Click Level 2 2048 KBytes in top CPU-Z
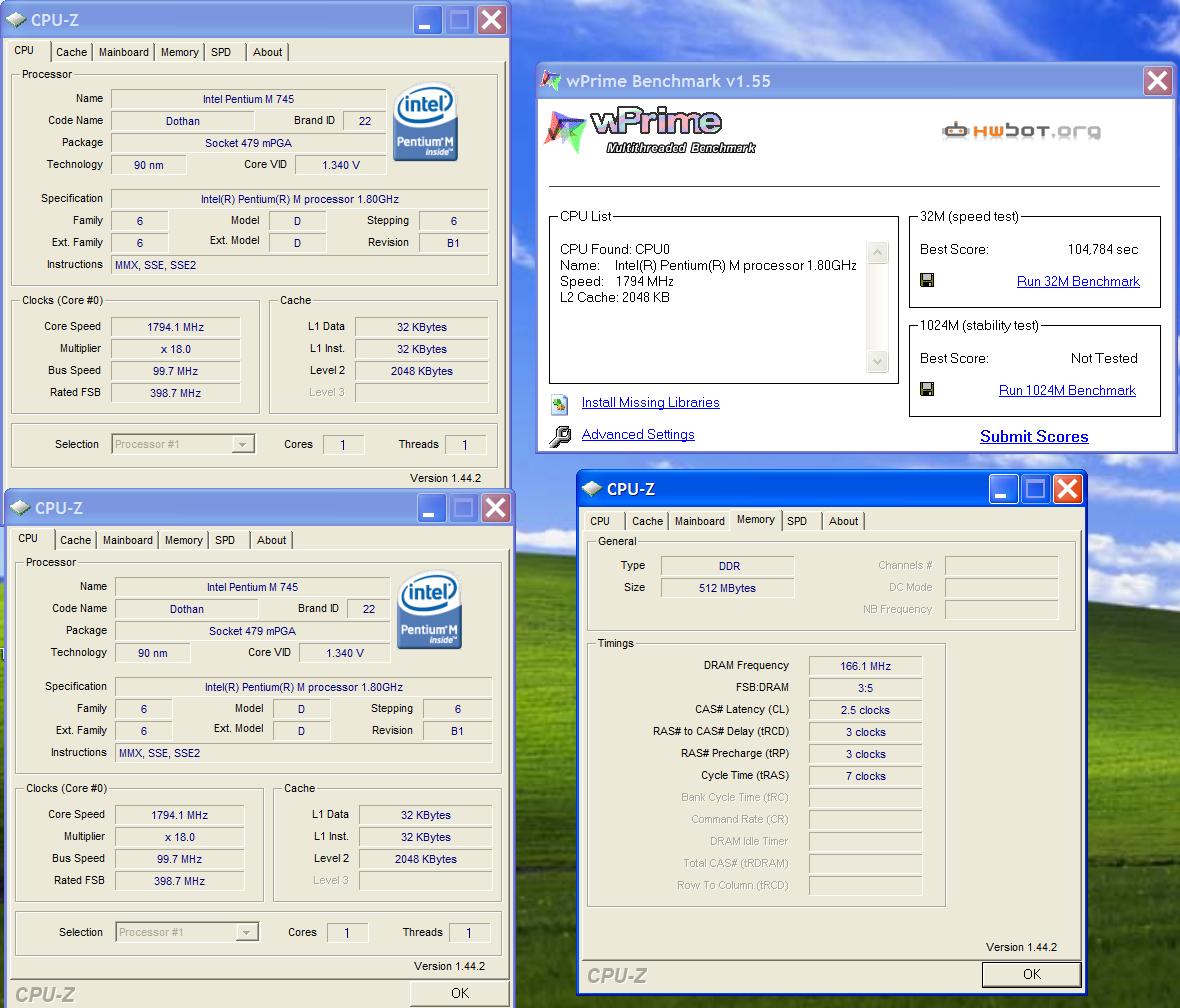The width and height of the screenshot is (1180, 1008). point(421,371)
